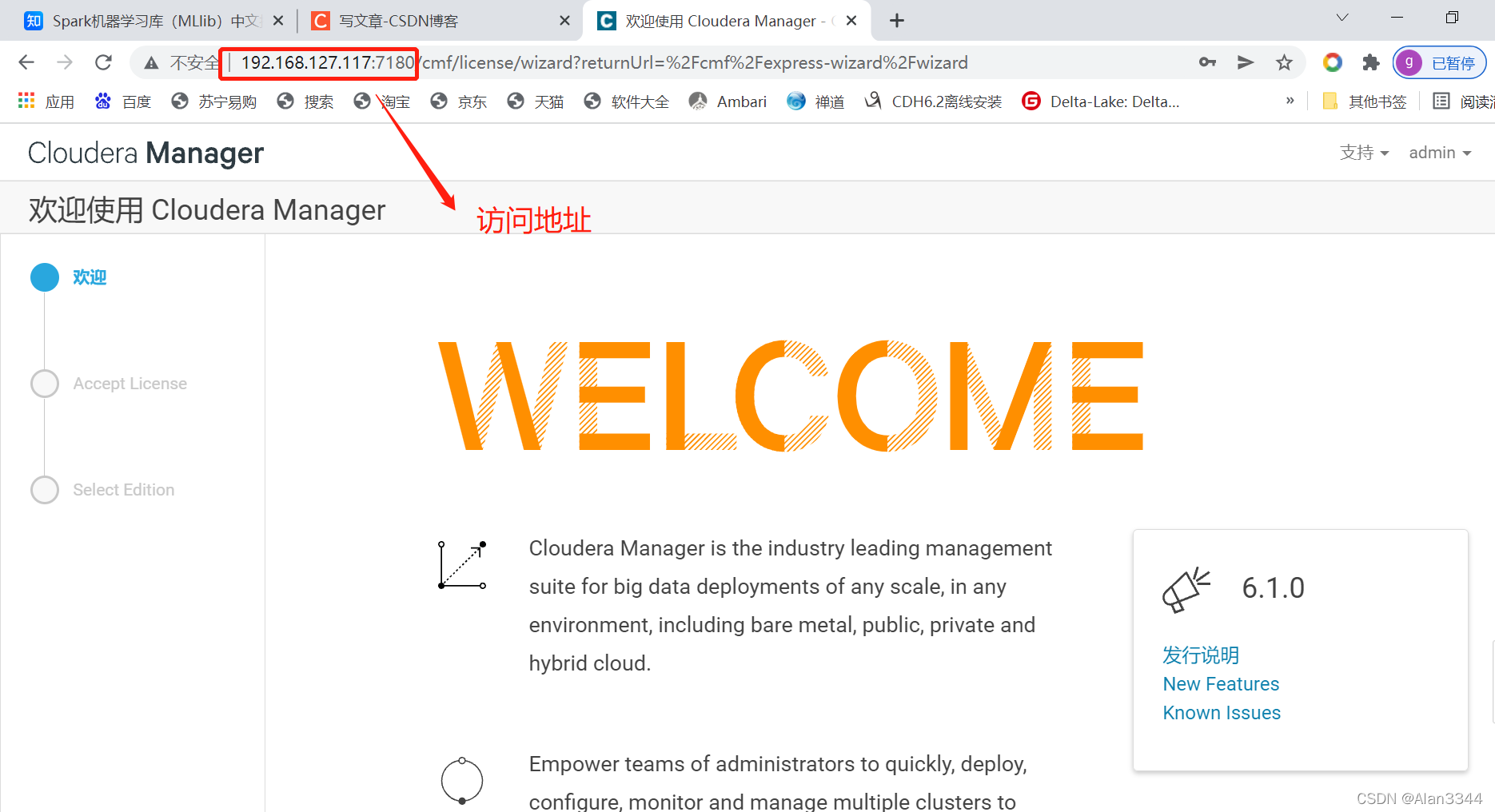Image resolution: width=1495 pixels, height=812 pixels.
Task: Open the 发行说明 release notes link
Action: point(1201,655)
